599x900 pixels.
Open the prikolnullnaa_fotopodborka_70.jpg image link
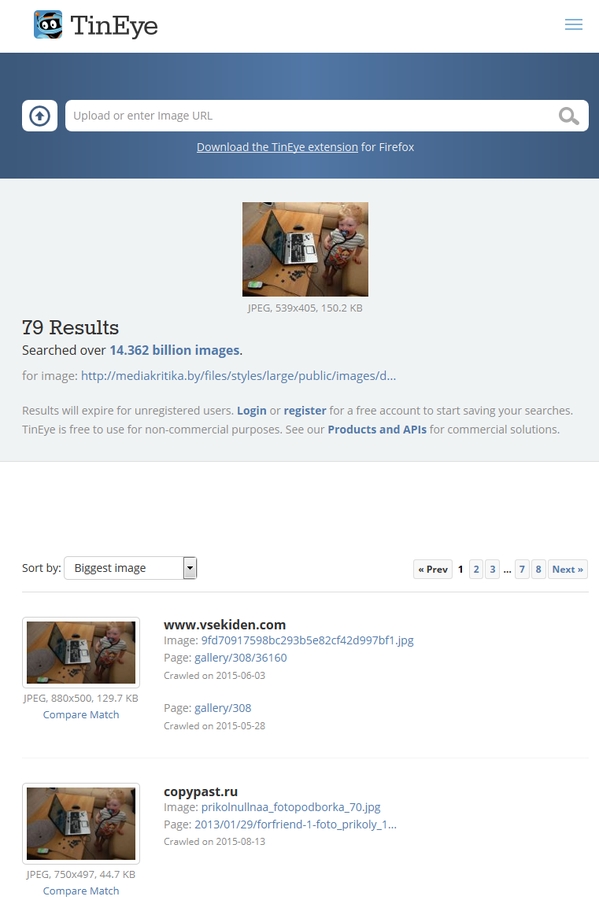click(x=290, y=807)
